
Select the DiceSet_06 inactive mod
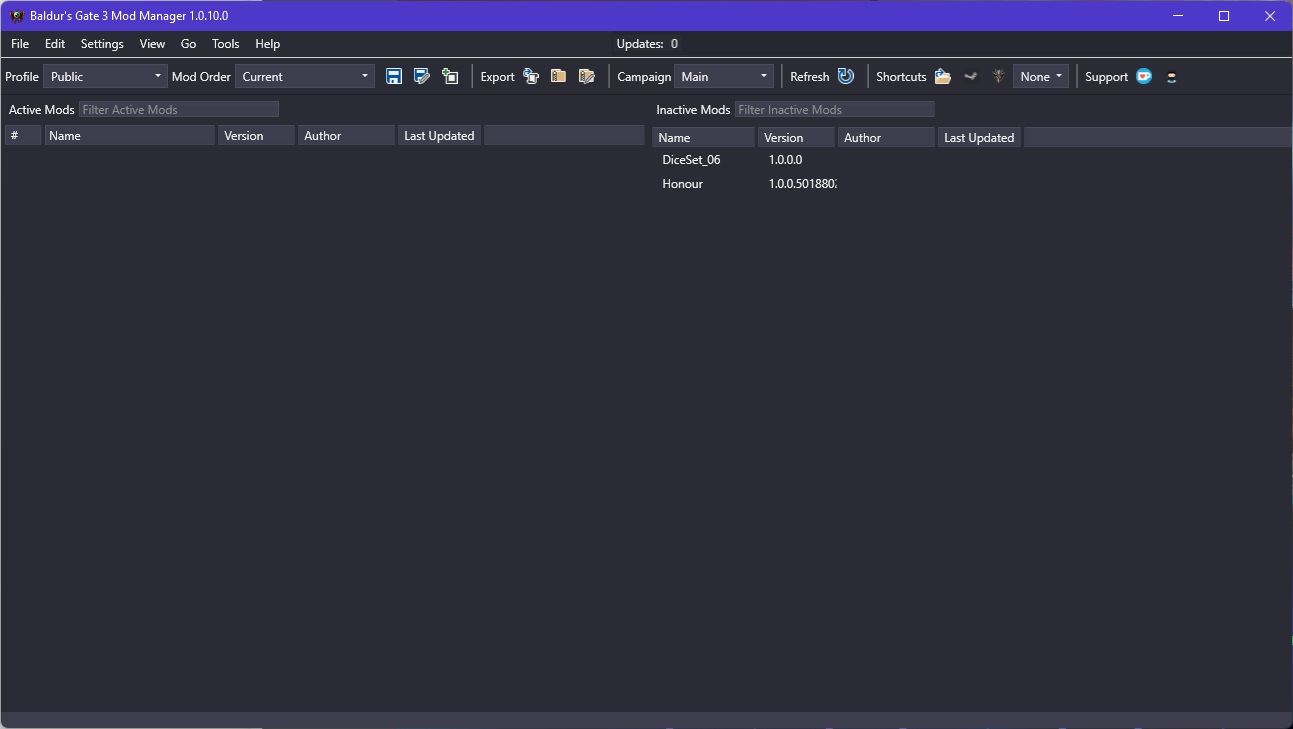tap(691, 160)
